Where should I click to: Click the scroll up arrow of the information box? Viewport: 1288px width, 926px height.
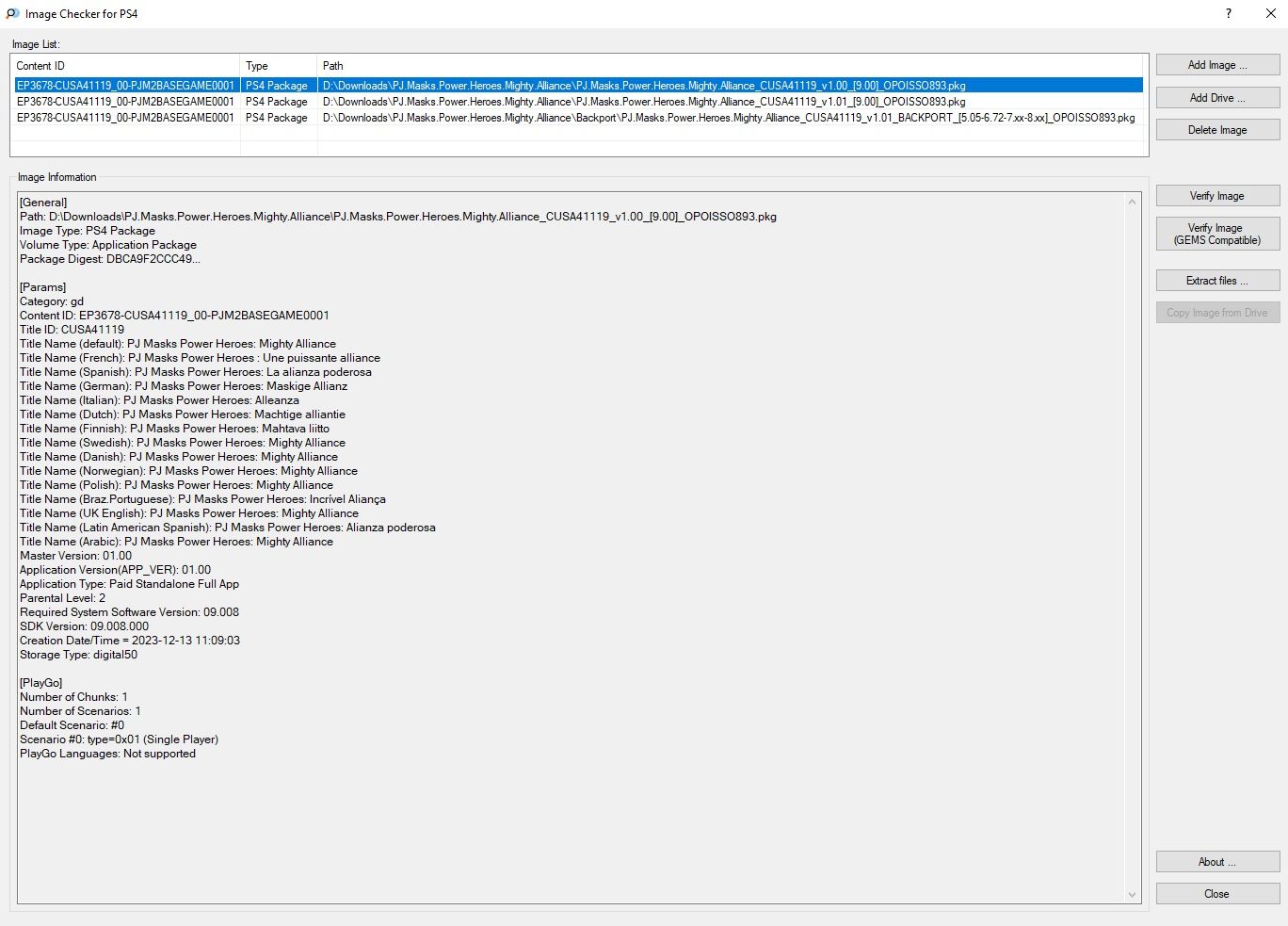click(x=1133, y=202)
